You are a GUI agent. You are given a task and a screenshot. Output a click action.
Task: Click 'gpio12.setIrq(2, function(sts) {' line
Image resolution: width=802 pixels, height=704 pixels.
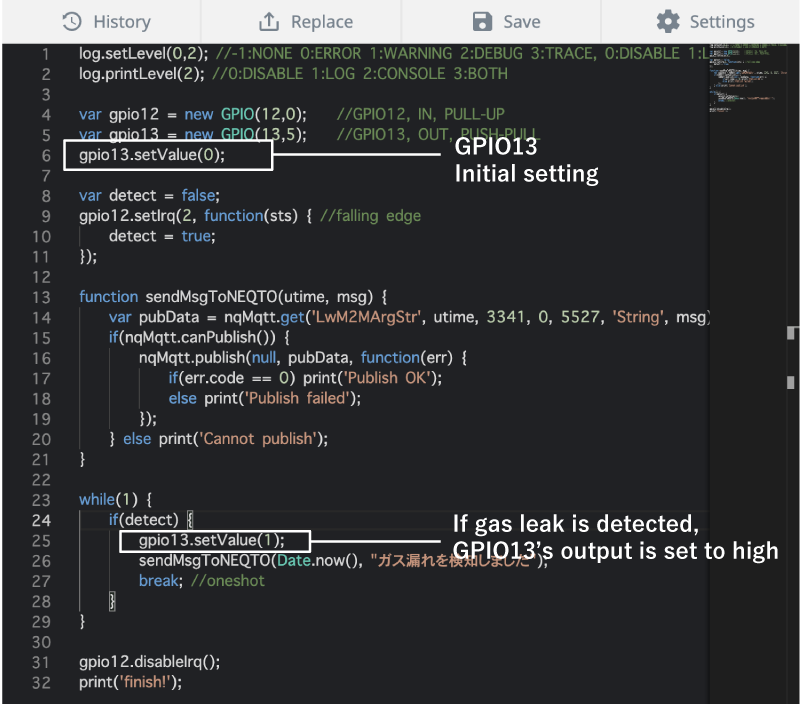[x=195, y=216]
